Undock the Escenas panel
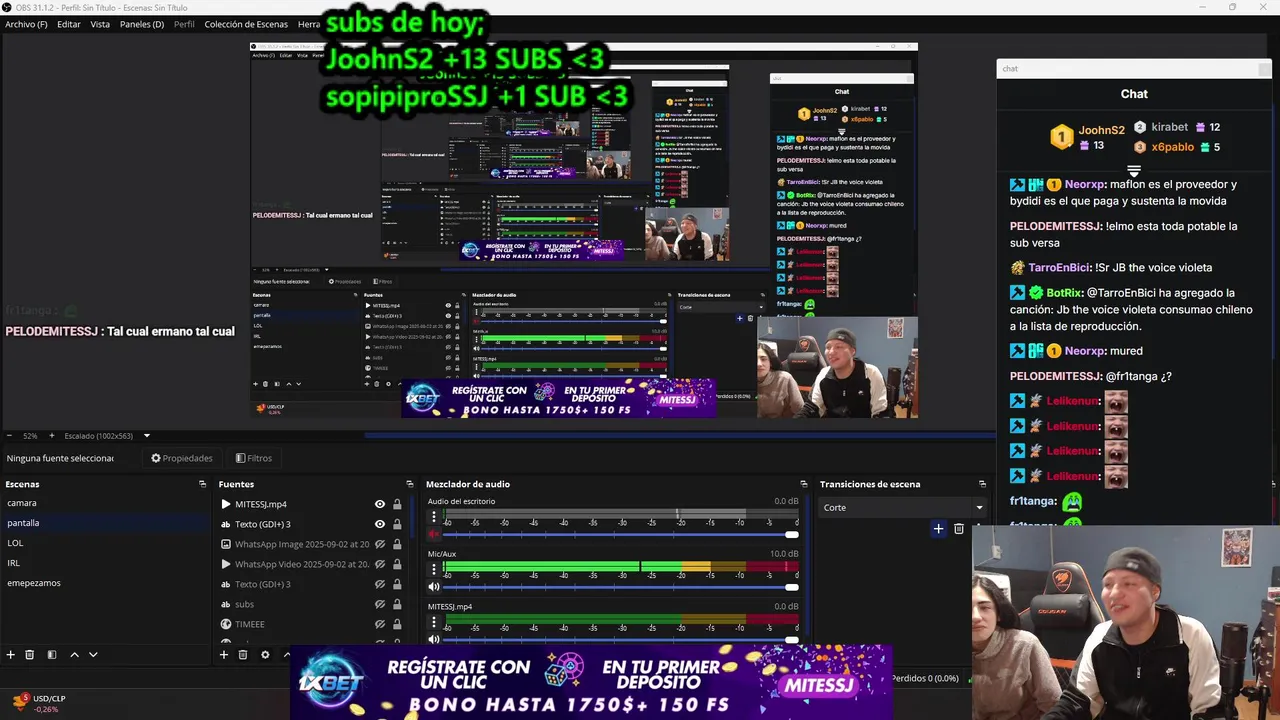 [x=202, y=484]
